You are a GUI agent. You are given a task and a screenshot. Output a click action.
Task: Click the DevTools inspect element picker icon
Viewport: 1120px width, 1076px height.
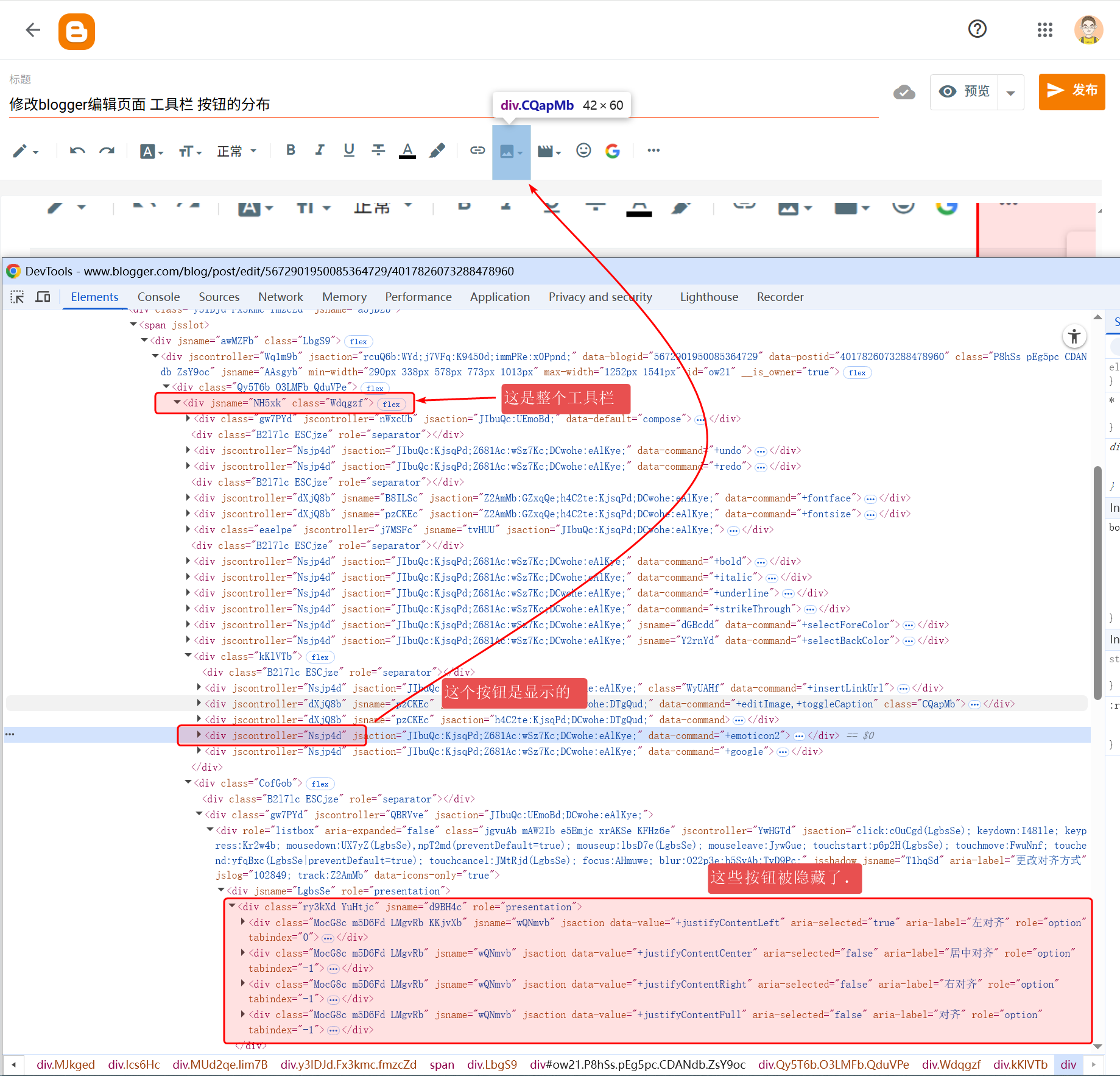coord(17,297)
